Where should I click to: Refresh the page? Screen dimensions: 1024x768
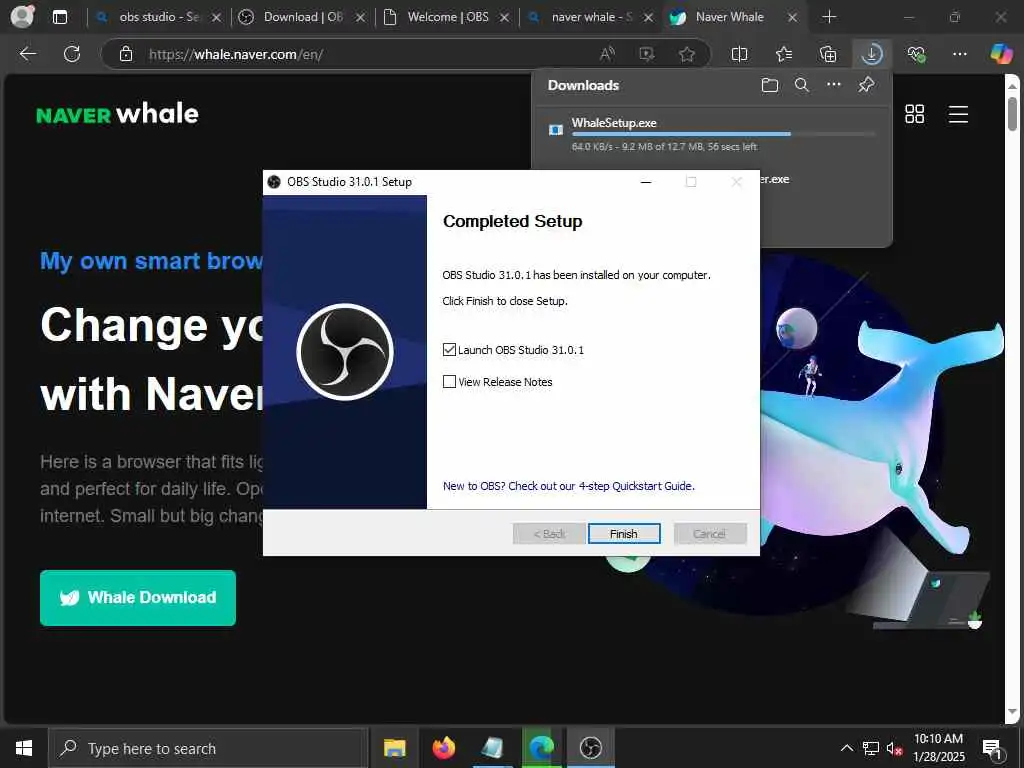click(72, 54)
